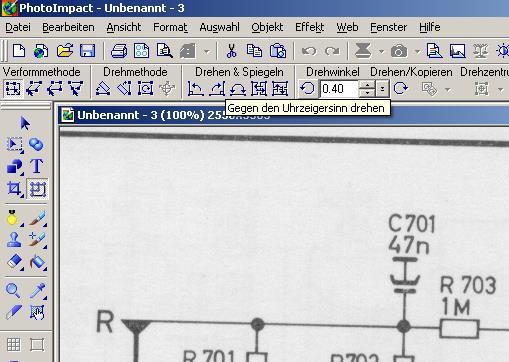Image resolution: width=509 pixels, height=362 pixels.
Task: Open dropdown next to Drehwinkel value
Action: point(382,89)
